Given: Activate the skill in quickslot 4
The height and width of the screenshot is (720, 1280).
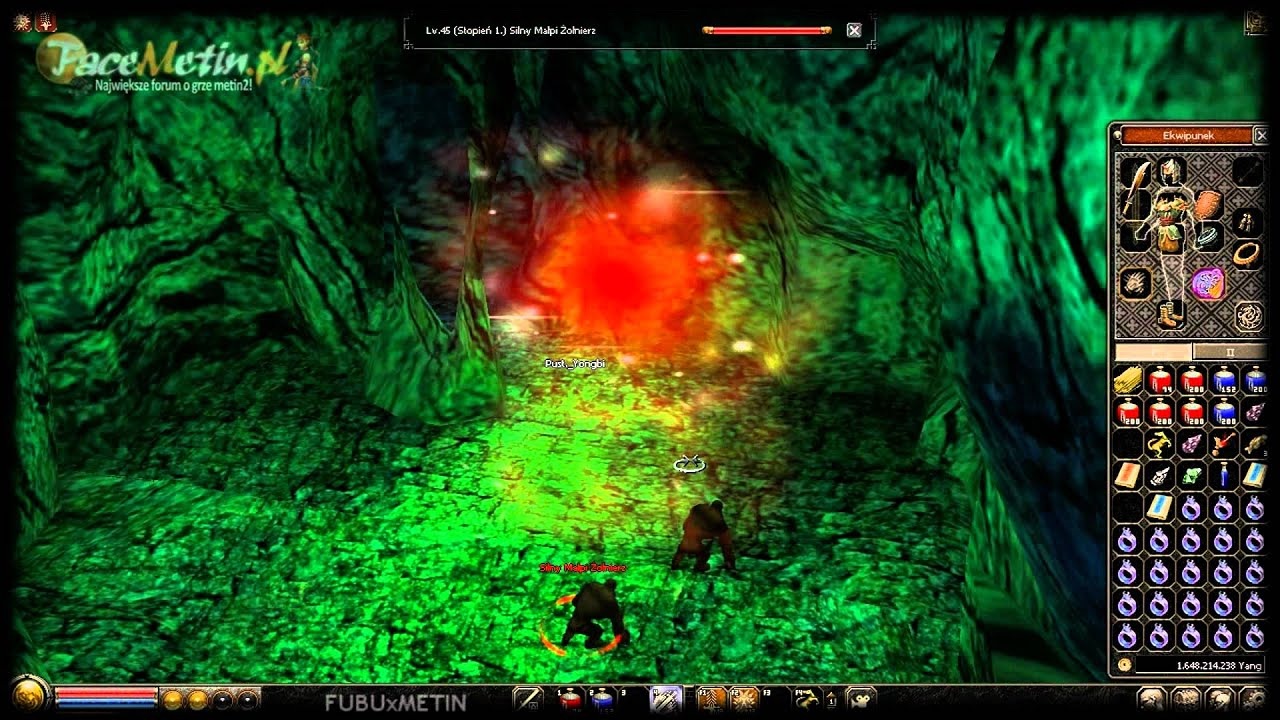Looking at the screenshot, I should click(666, 700).
